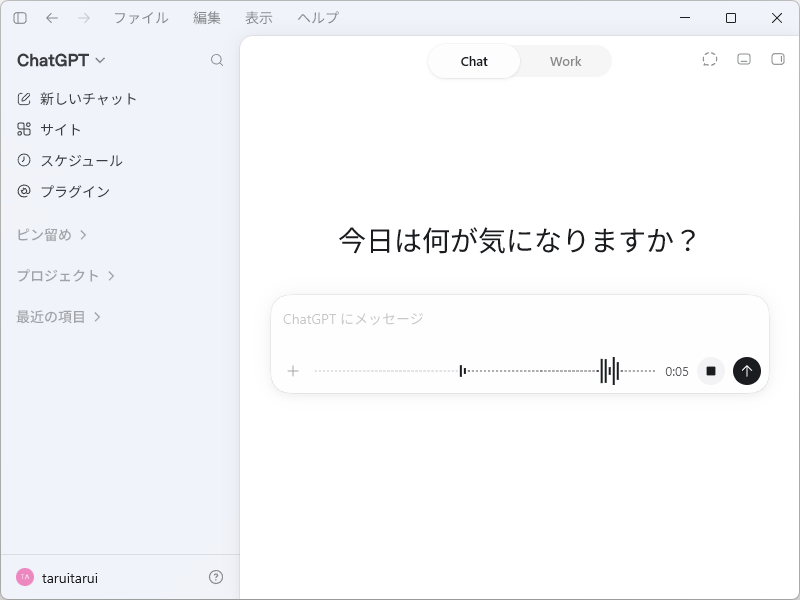
Task: Click the TA profile avatar
Action: point(25,577)
